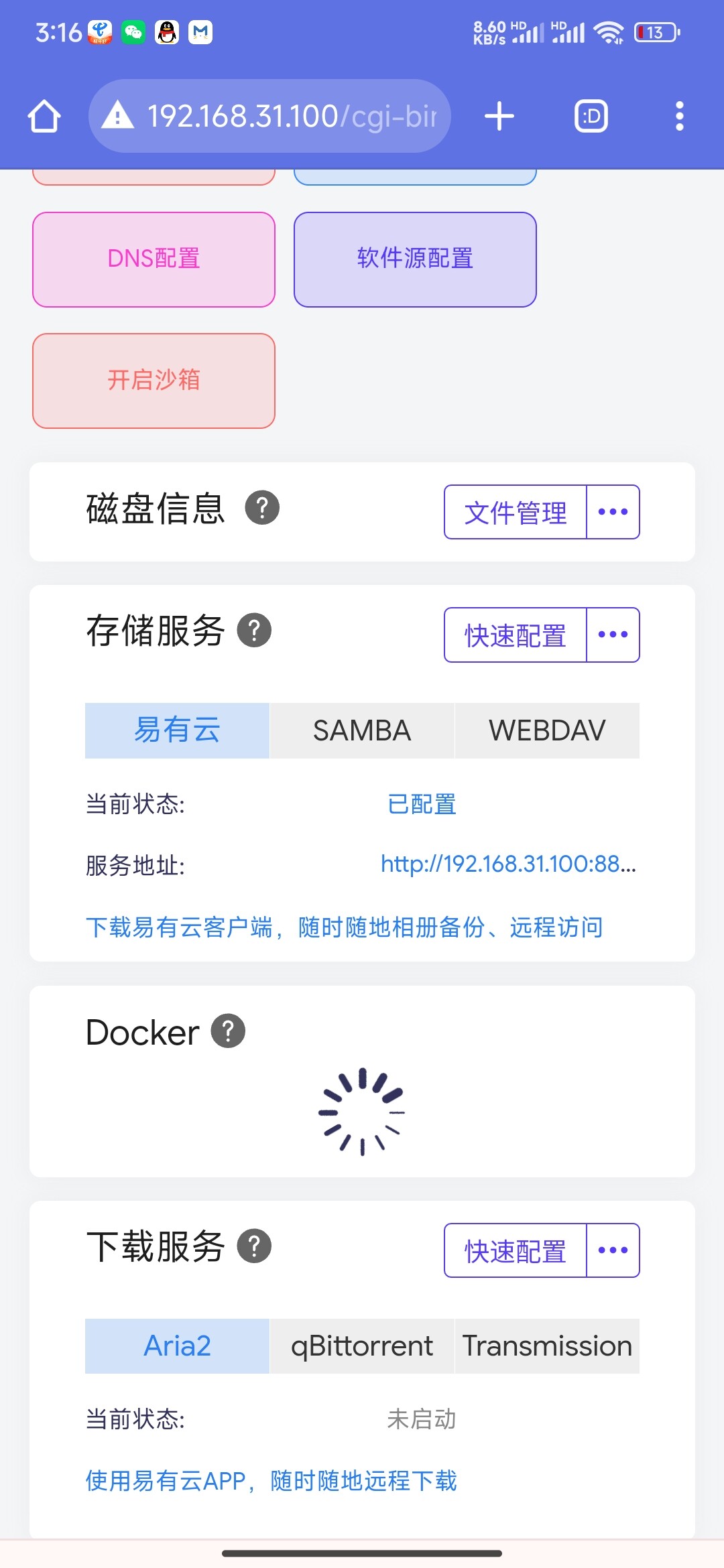This screenshot has height=1568, width=724.
Task: Switch to the WEBDAV tab
Action: coord(547,730)
